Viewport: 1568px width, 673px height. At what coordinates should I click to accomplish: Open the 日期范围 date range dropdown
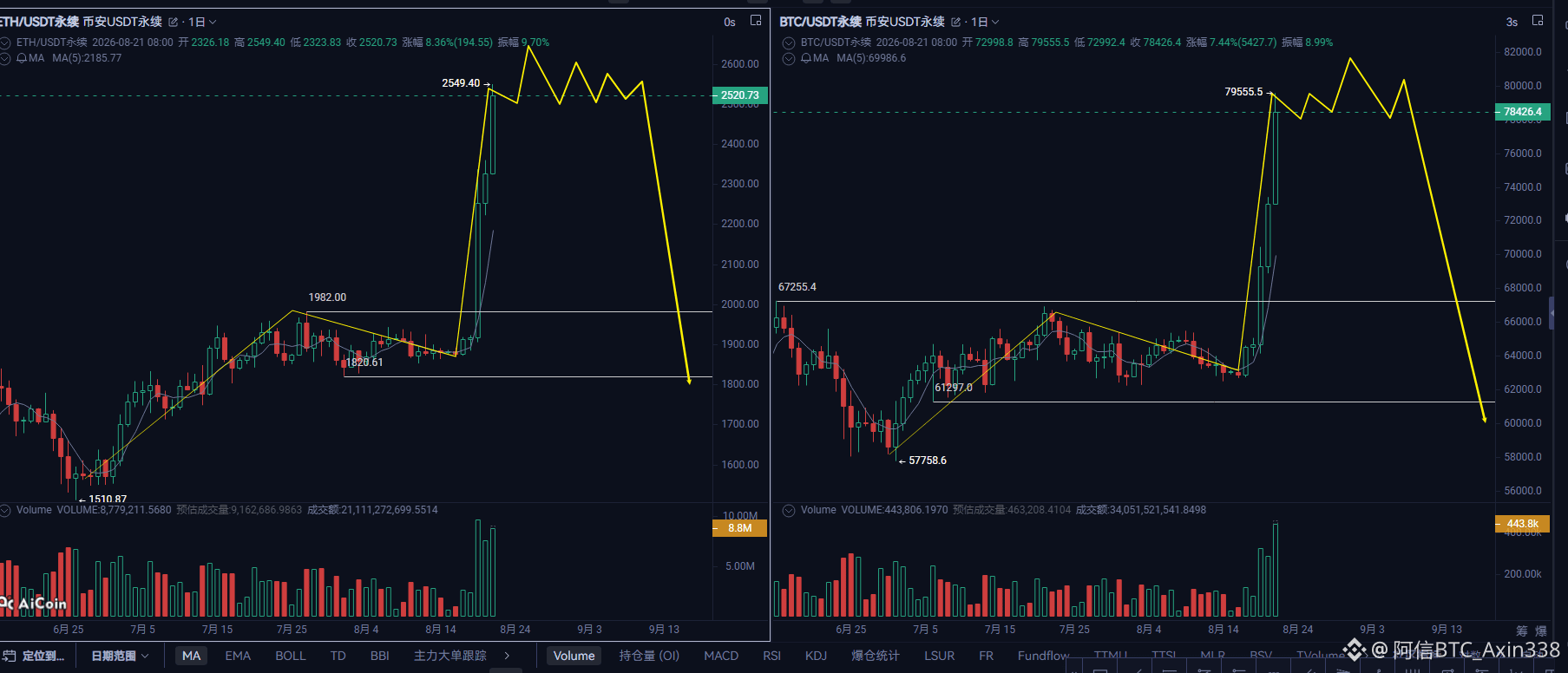click(121, 656)
